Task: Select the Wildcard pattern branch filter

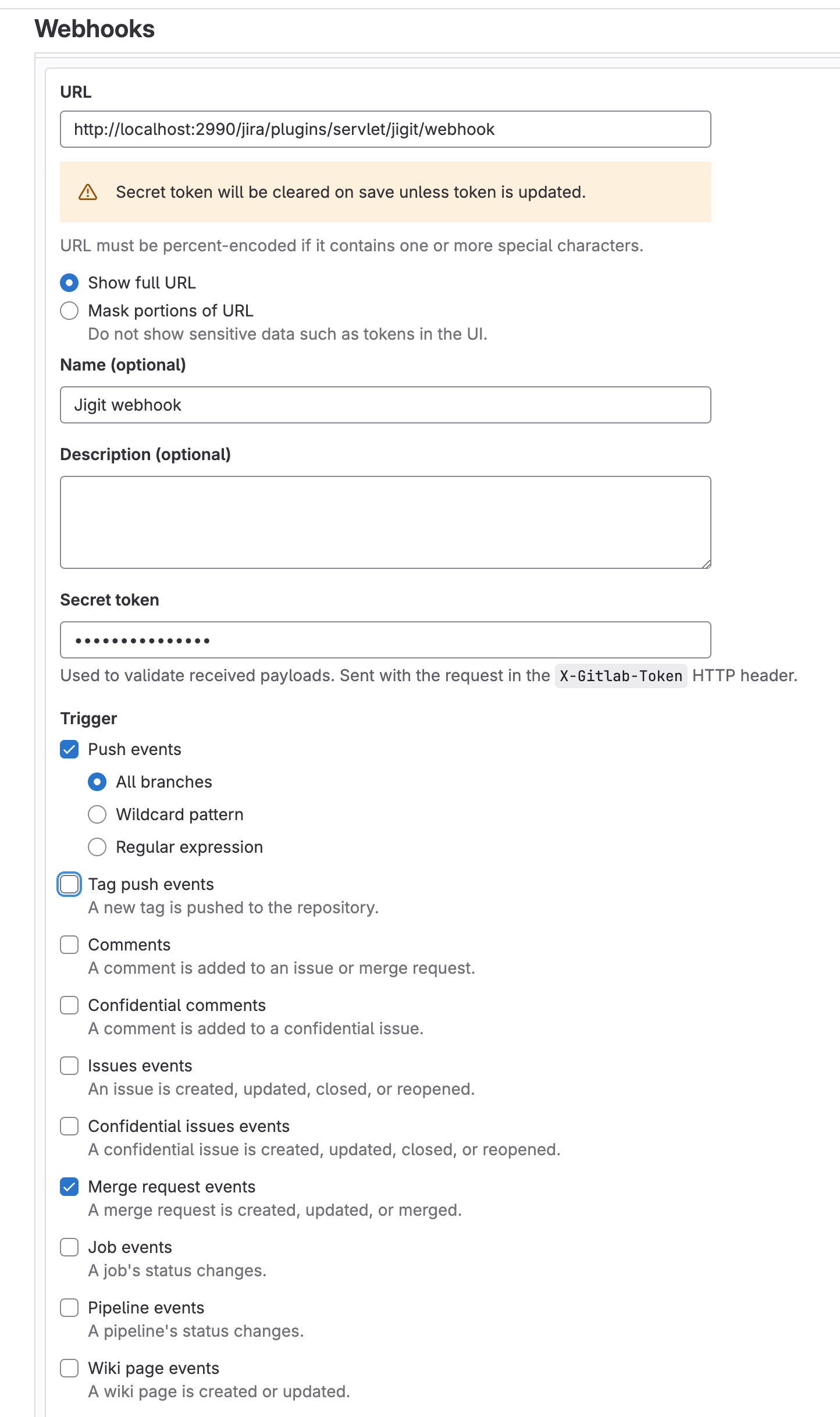Action: pyautogui.click(x=97, y=814)
